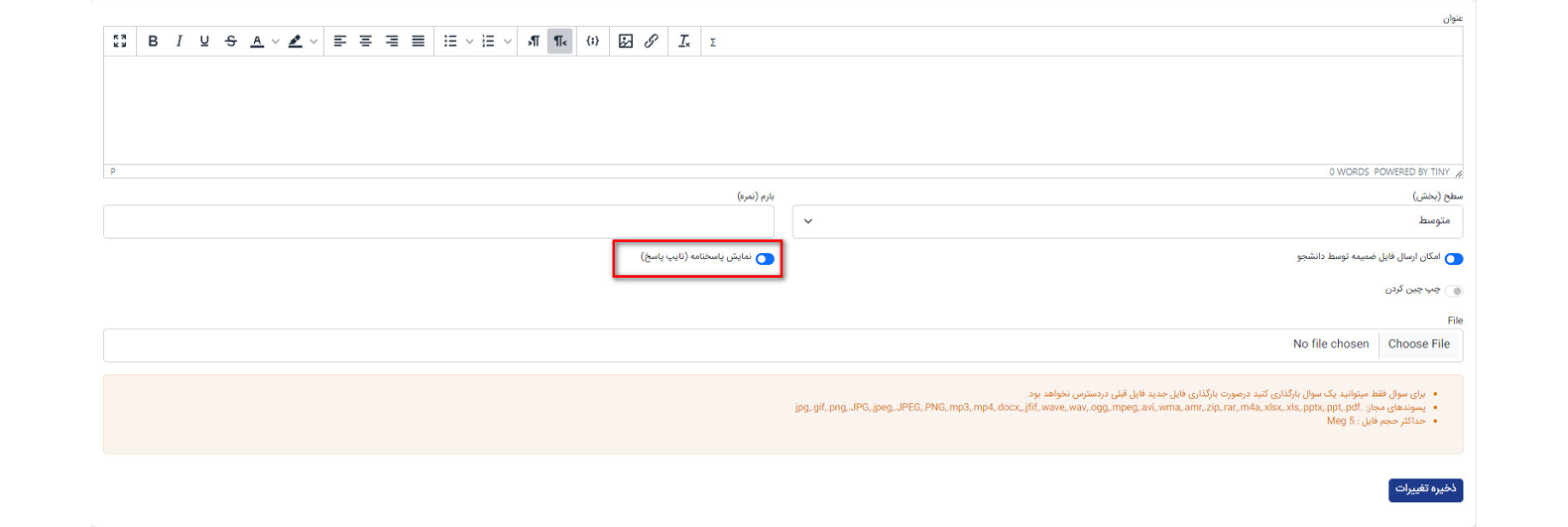Click inside the rich text editor area
Viewport: 1568px width, 527px height.
point(783,110)
